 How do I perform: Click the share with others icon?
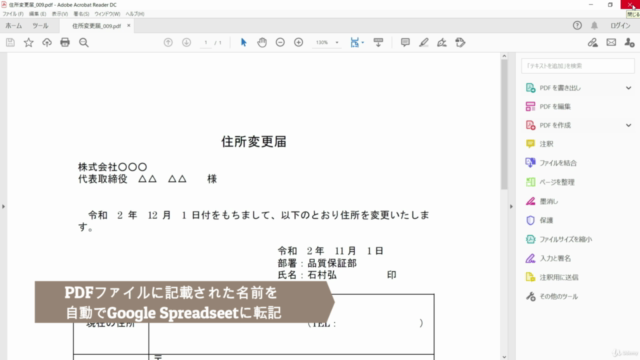pyautogui.click(x=629, y=42)
